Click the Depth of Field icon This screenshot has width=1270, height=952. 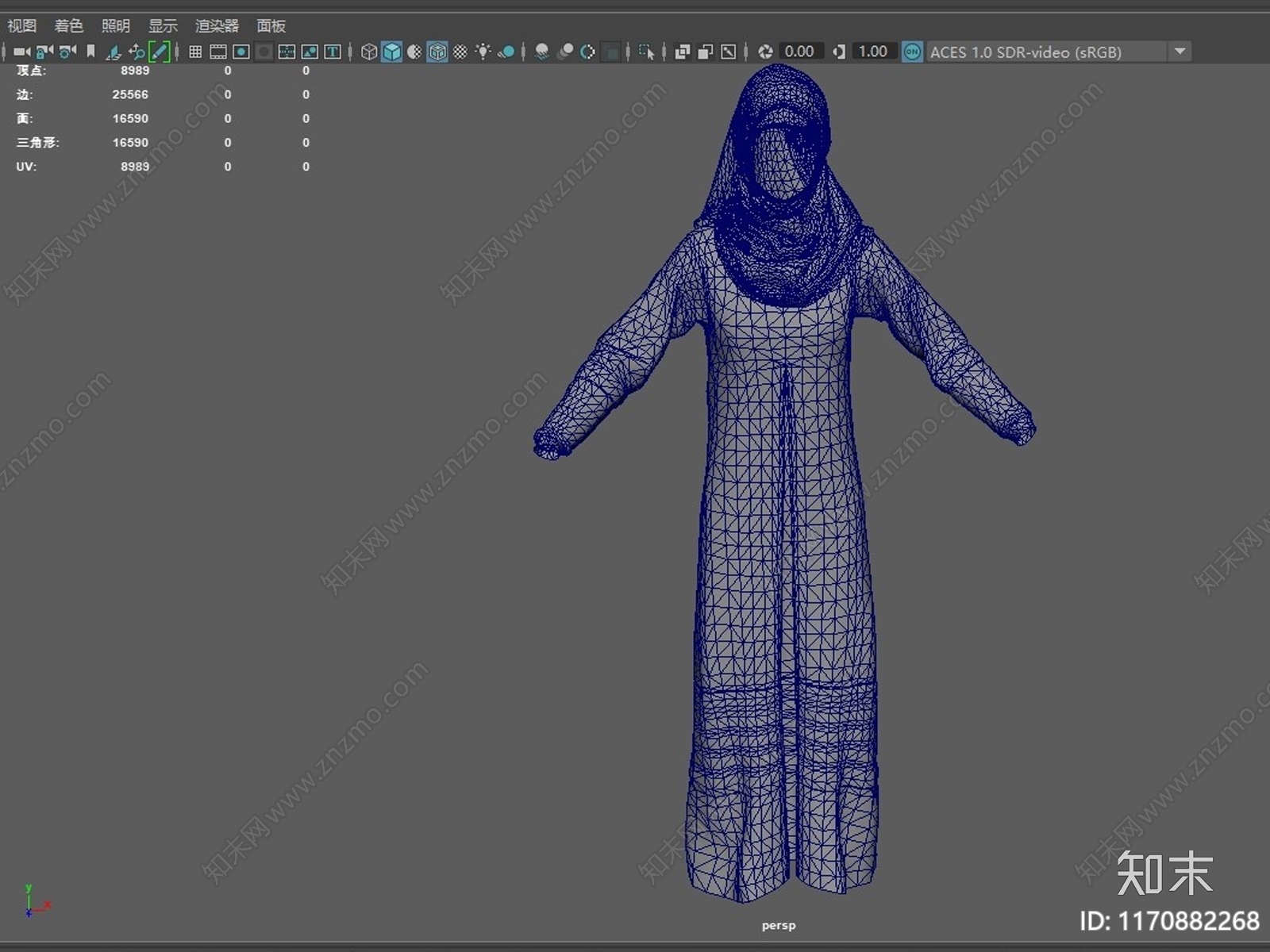(611, 52)
